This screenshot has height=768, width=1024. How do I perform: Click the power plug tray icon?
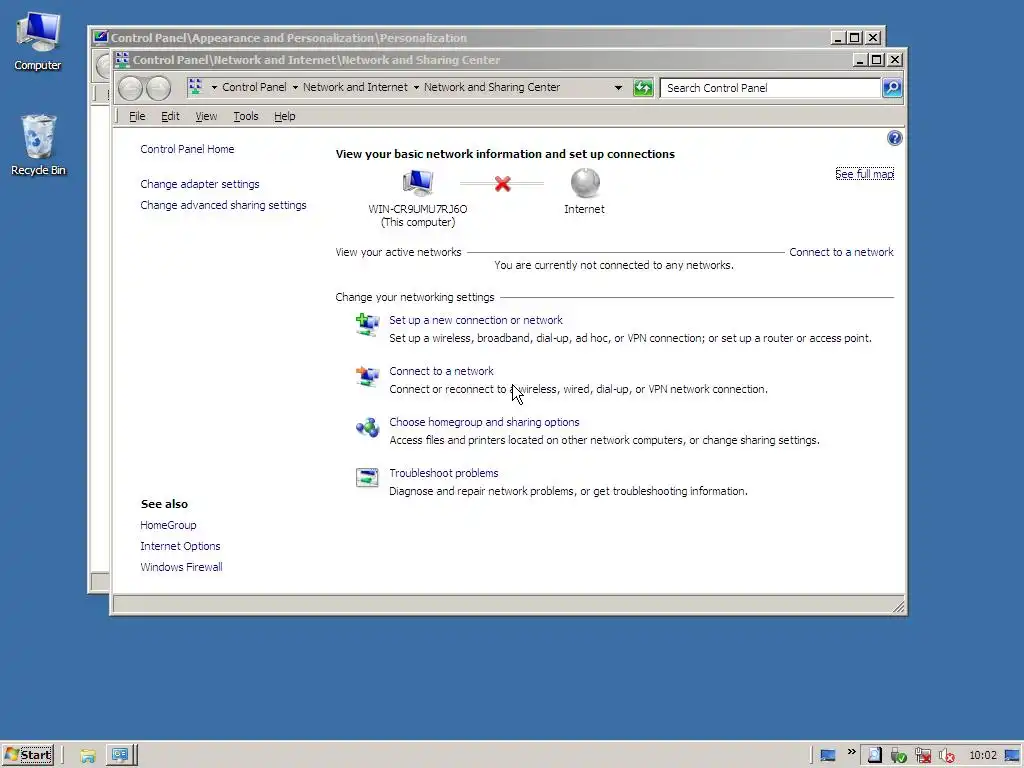[x=899, y=756]
